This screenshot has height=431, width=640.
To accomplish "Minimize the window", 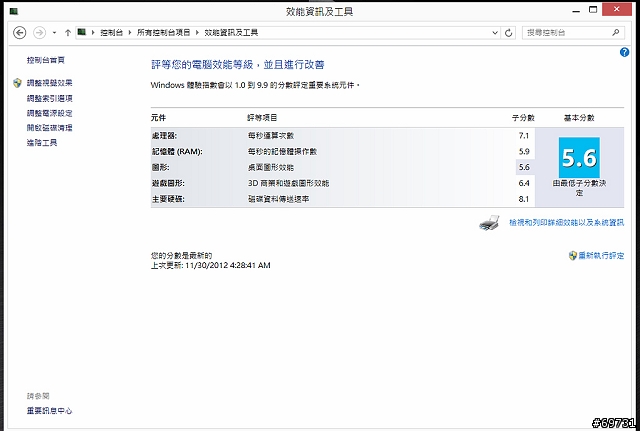I will click(x=576, y=11).
